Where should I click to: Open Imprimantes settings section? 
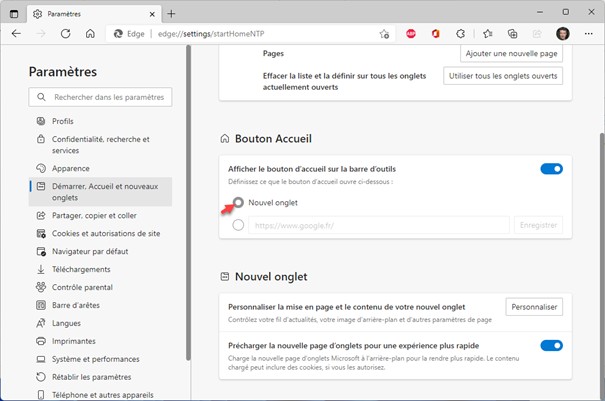(x=100, y=341)
